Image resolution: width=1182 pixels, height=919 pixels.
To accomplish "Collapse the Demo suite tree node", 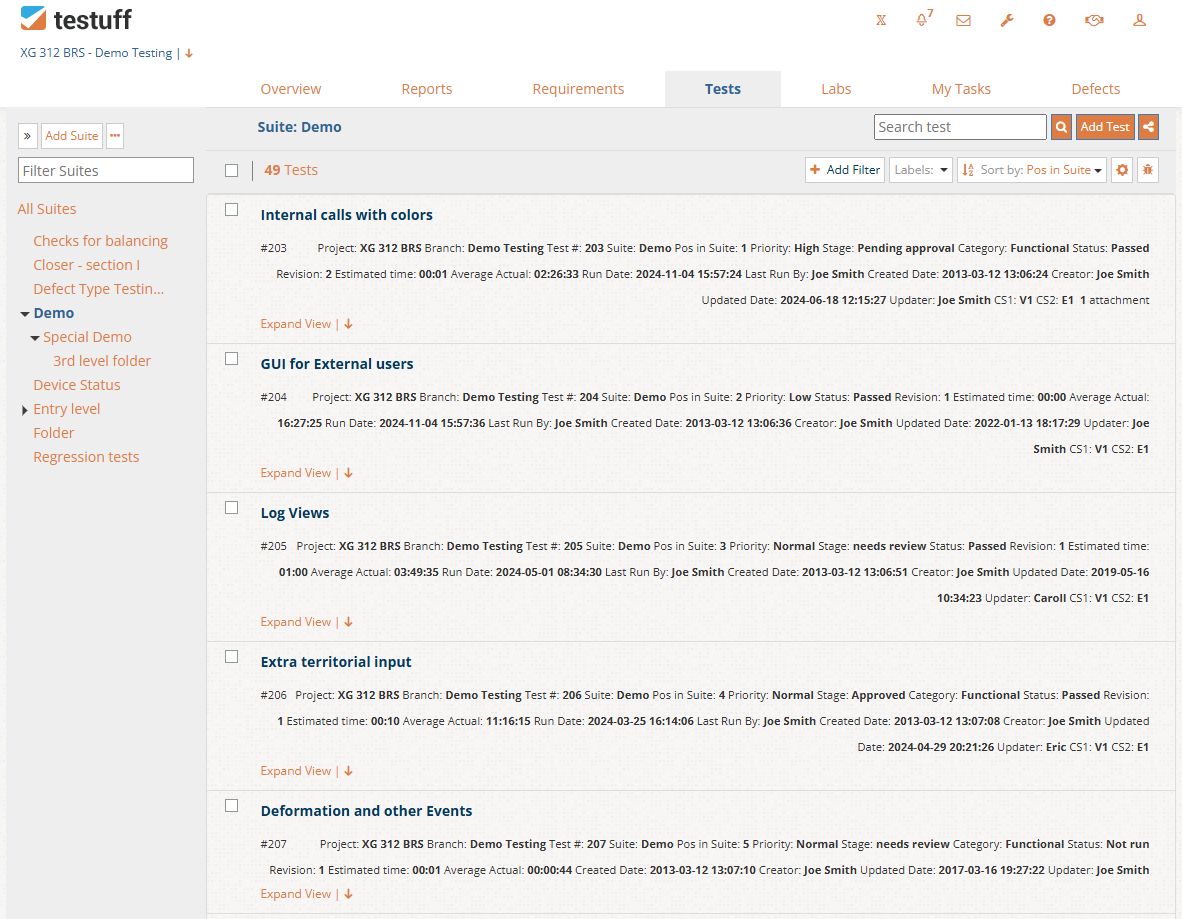I will [x=25, y=314].
